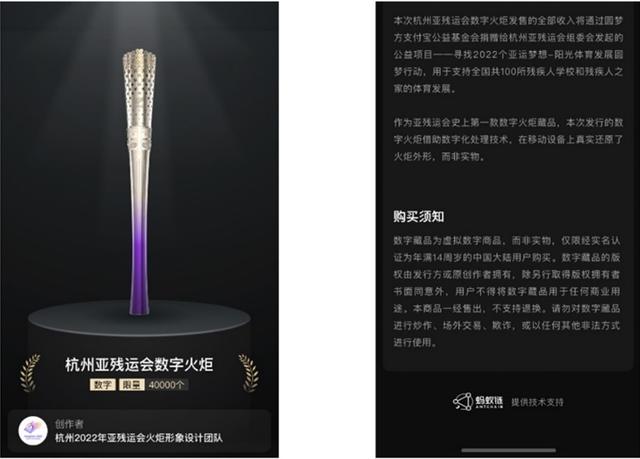640x459 pixels.
Task: Click the first digital torch collectible paragraph
Action: pos(508,139)
